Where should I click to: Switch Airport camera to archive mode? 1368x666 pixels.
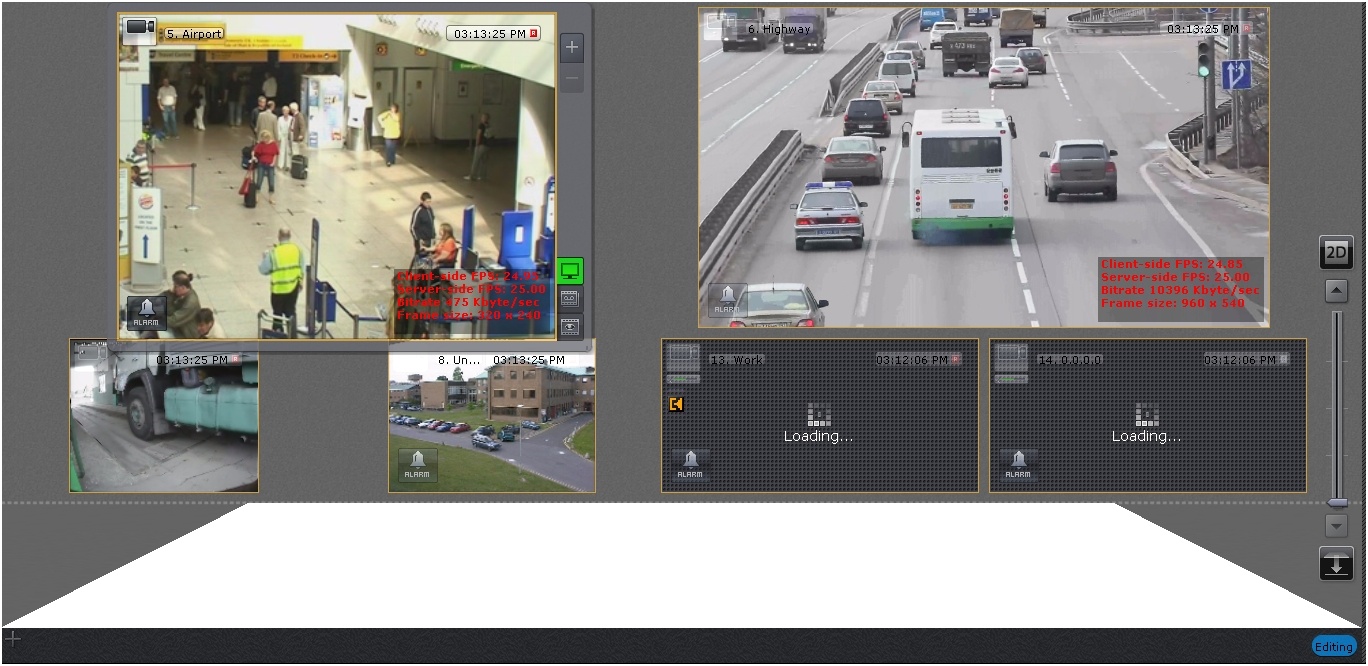(570, 298)
